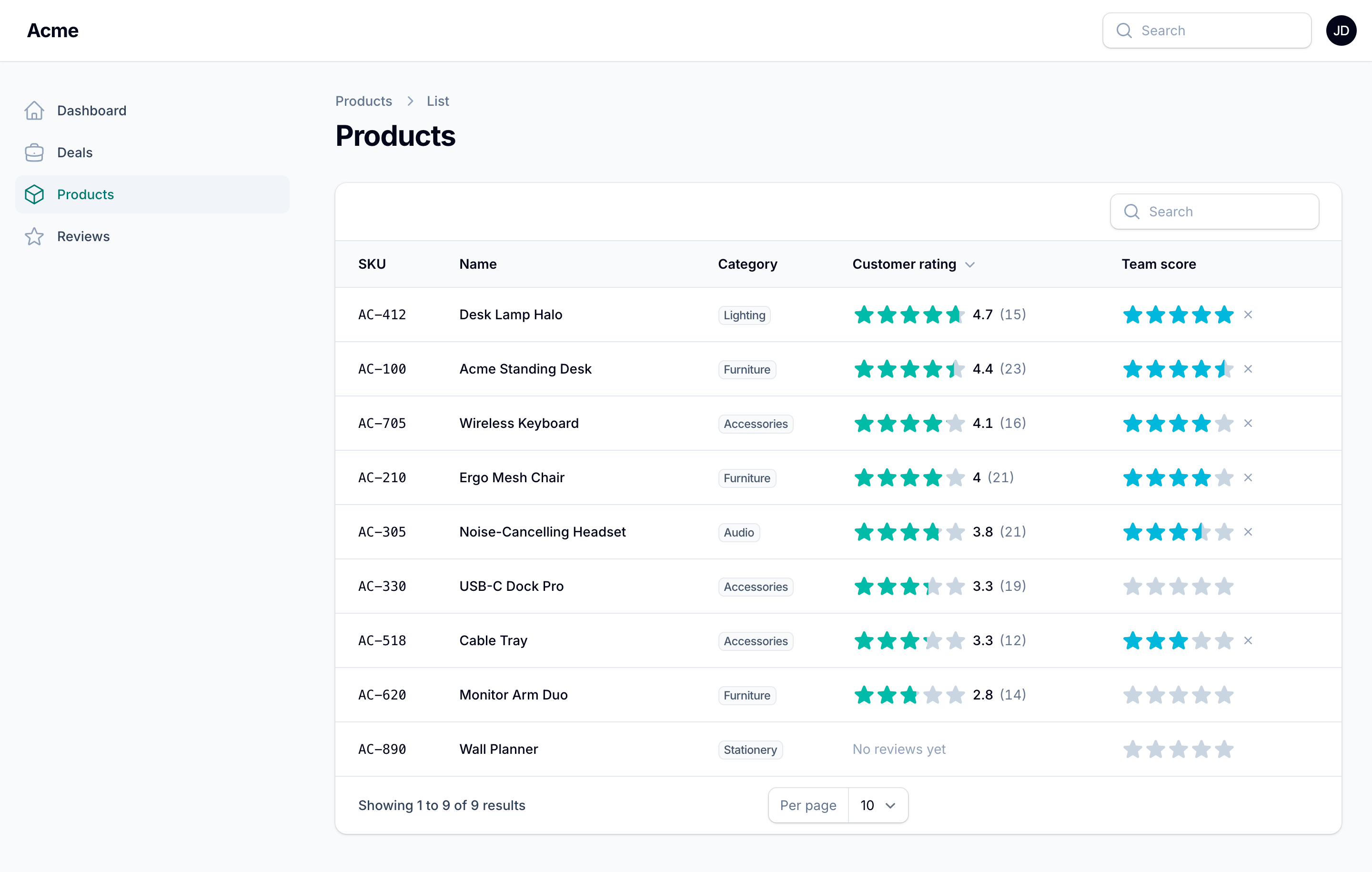
Task: Click 'No reviews yet' text
Action: [898, 749]
